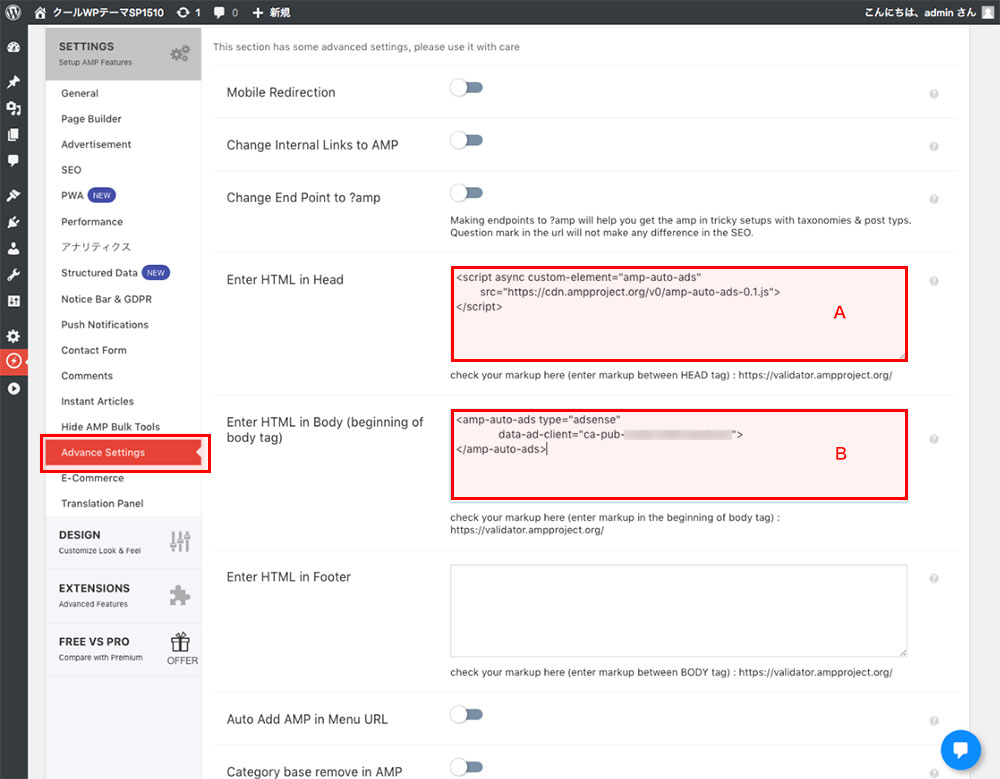This screenshot has height=779, width=1000.
Task: Open the blue chat support bubble
Action: pos(960,750)
